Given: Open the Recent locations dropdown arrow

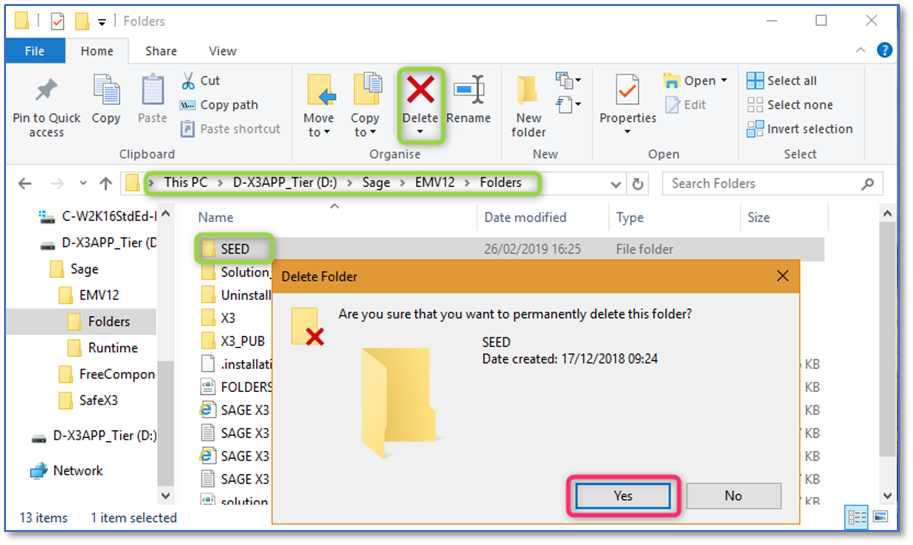Looking at the screenshot, I should click(x=83, y=183).
